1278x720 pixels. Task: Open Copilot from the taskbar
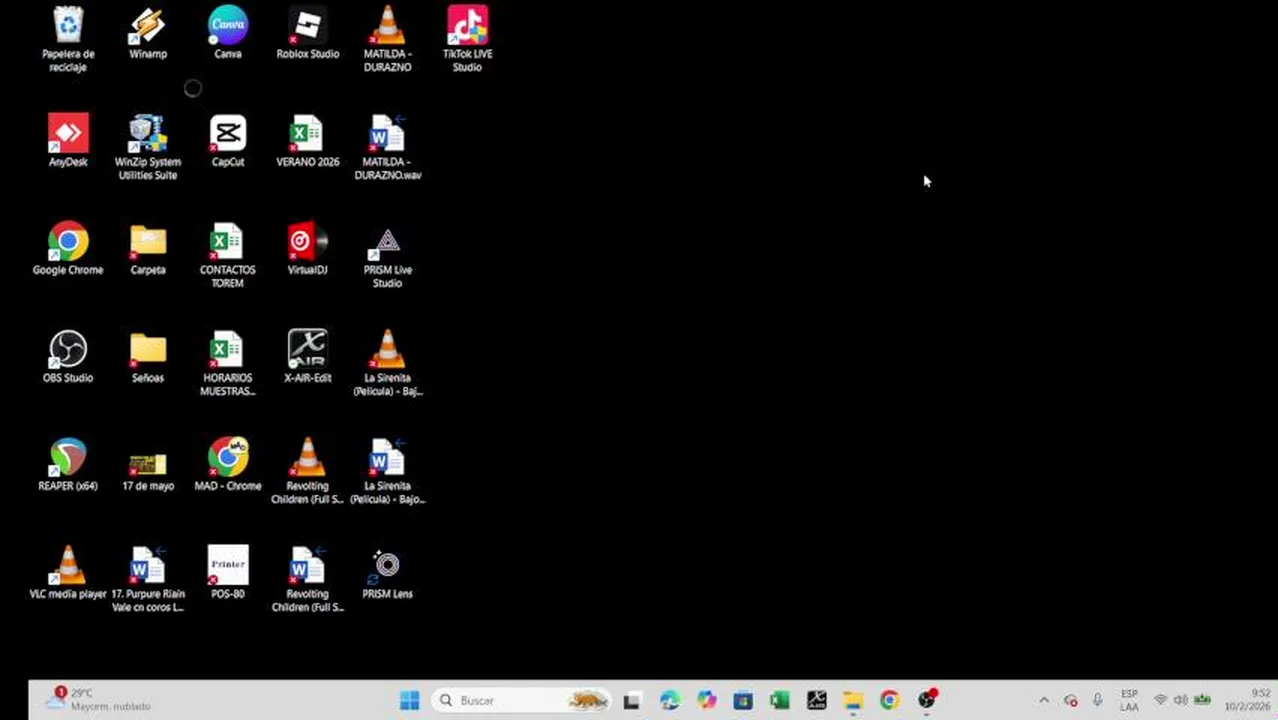706,700
